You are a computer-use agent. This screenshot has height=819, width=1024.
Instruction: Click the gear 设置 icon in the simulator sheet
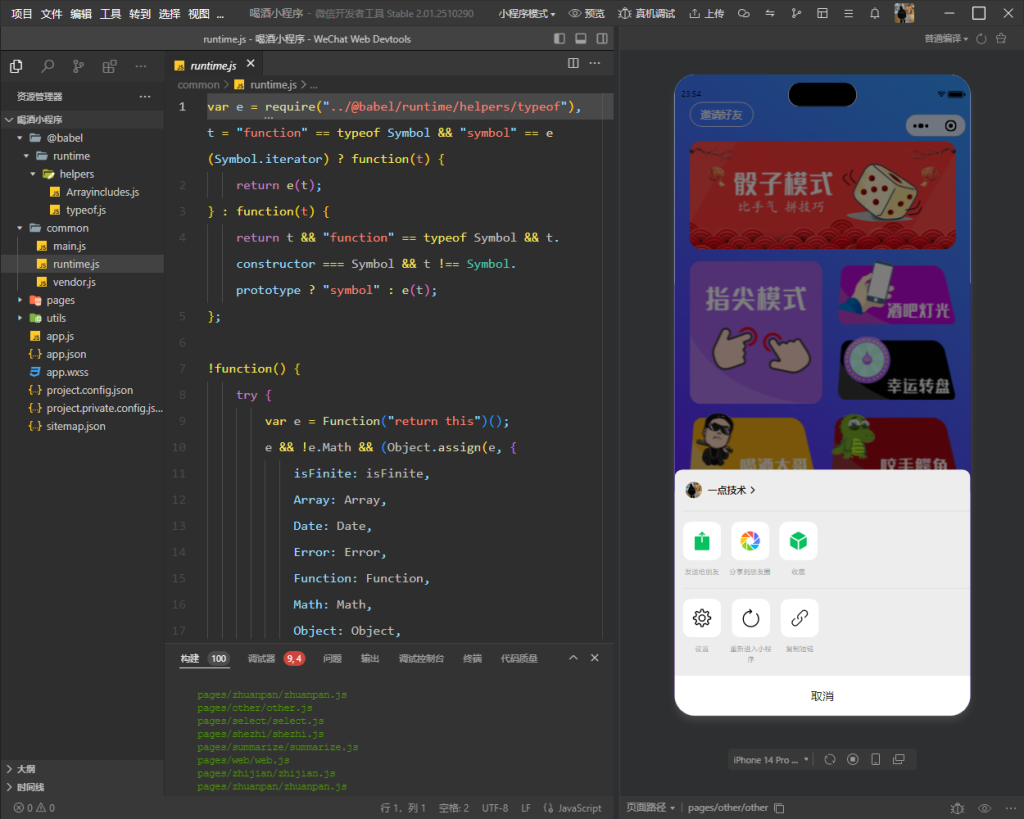702,618
